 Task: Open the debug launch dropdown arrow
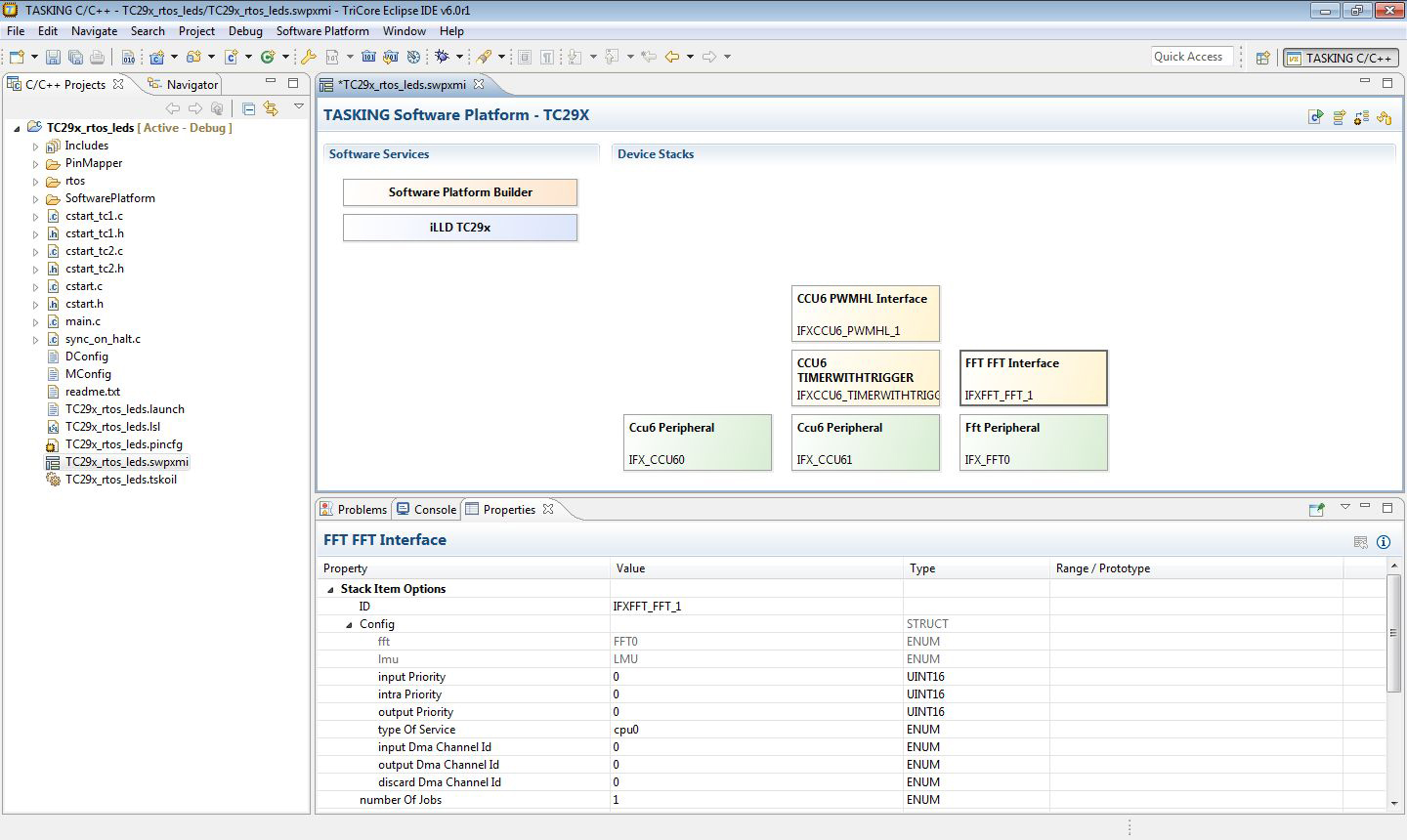pyautogui.click(x=459, y=57)
